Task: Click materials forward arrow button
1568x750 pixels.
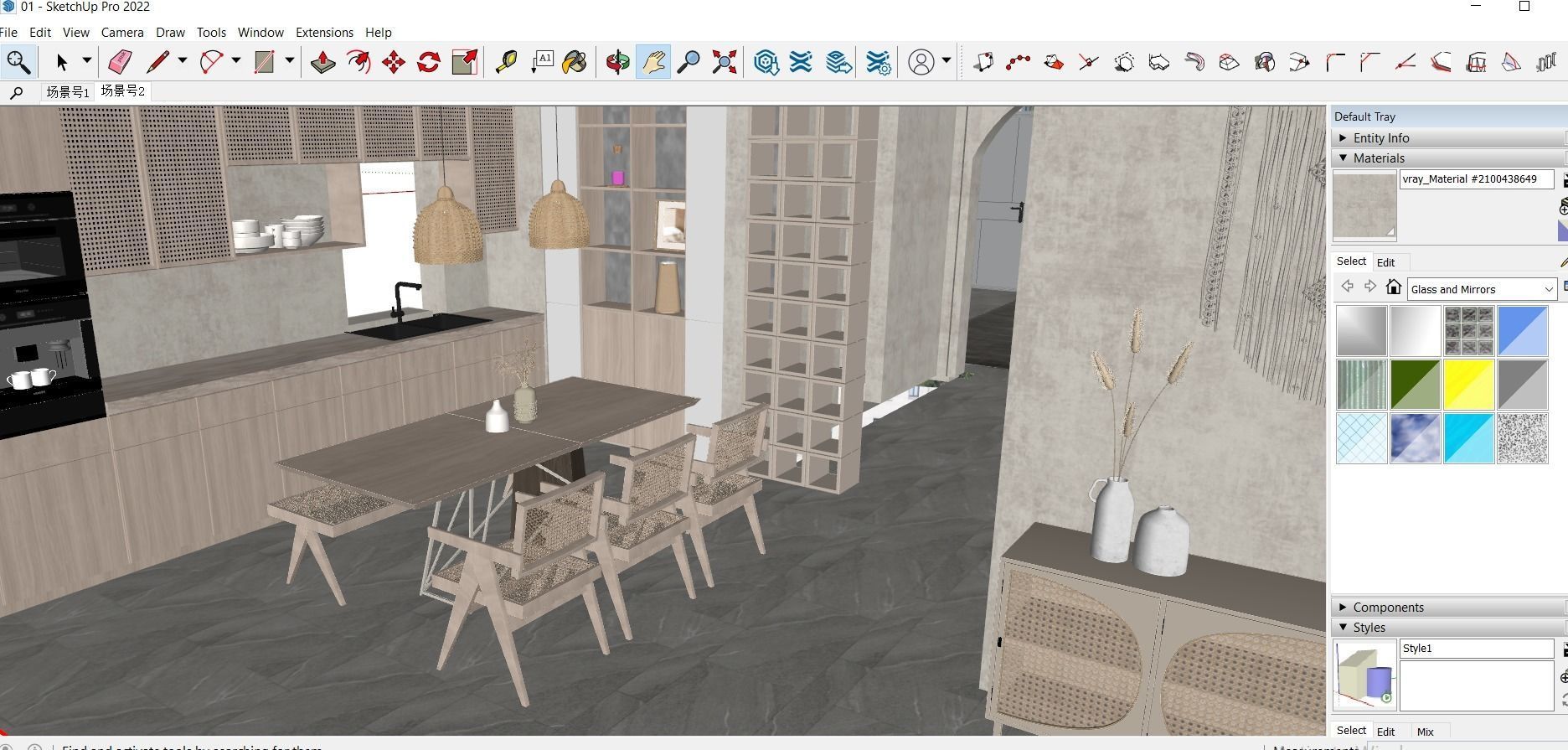Action: click(1370, 287)
